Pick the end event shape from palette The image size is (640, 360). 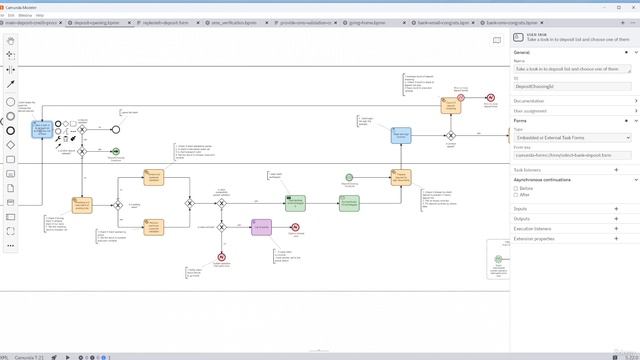(11, 131)
